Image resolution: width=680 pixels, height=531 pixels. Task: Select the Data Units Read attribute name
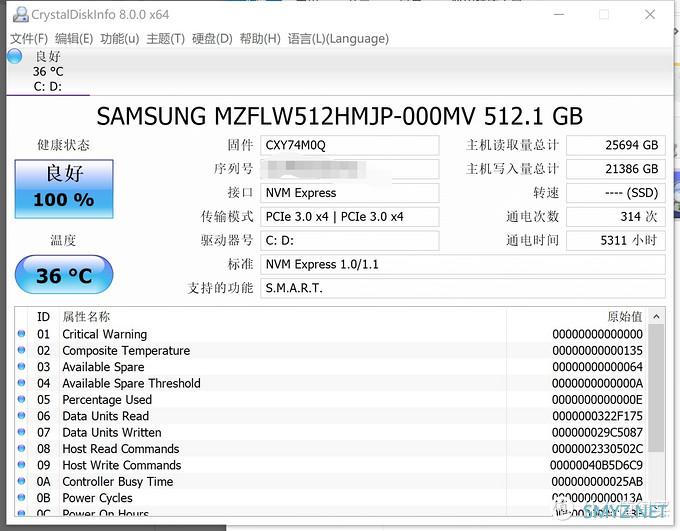[106, 416]
